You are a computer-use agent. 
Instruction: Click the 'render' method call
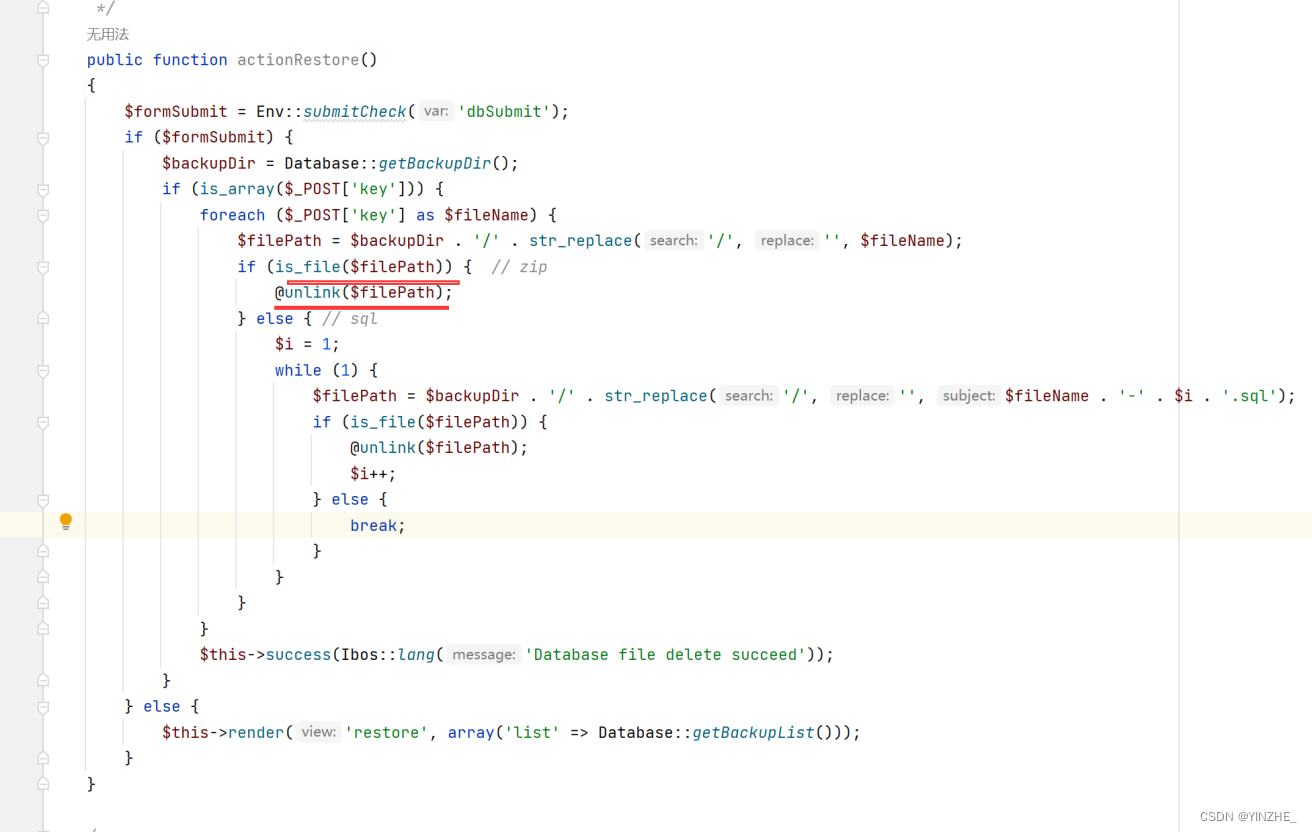pos(255,733)
